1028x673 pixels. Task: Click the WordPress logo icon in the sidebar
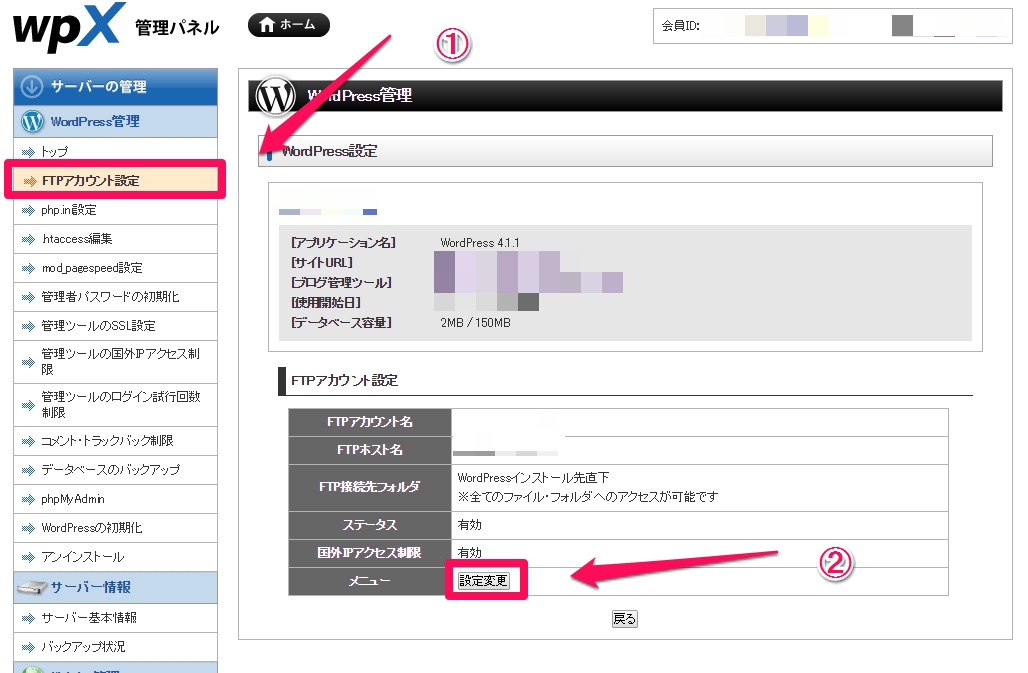tap(32, 121)
